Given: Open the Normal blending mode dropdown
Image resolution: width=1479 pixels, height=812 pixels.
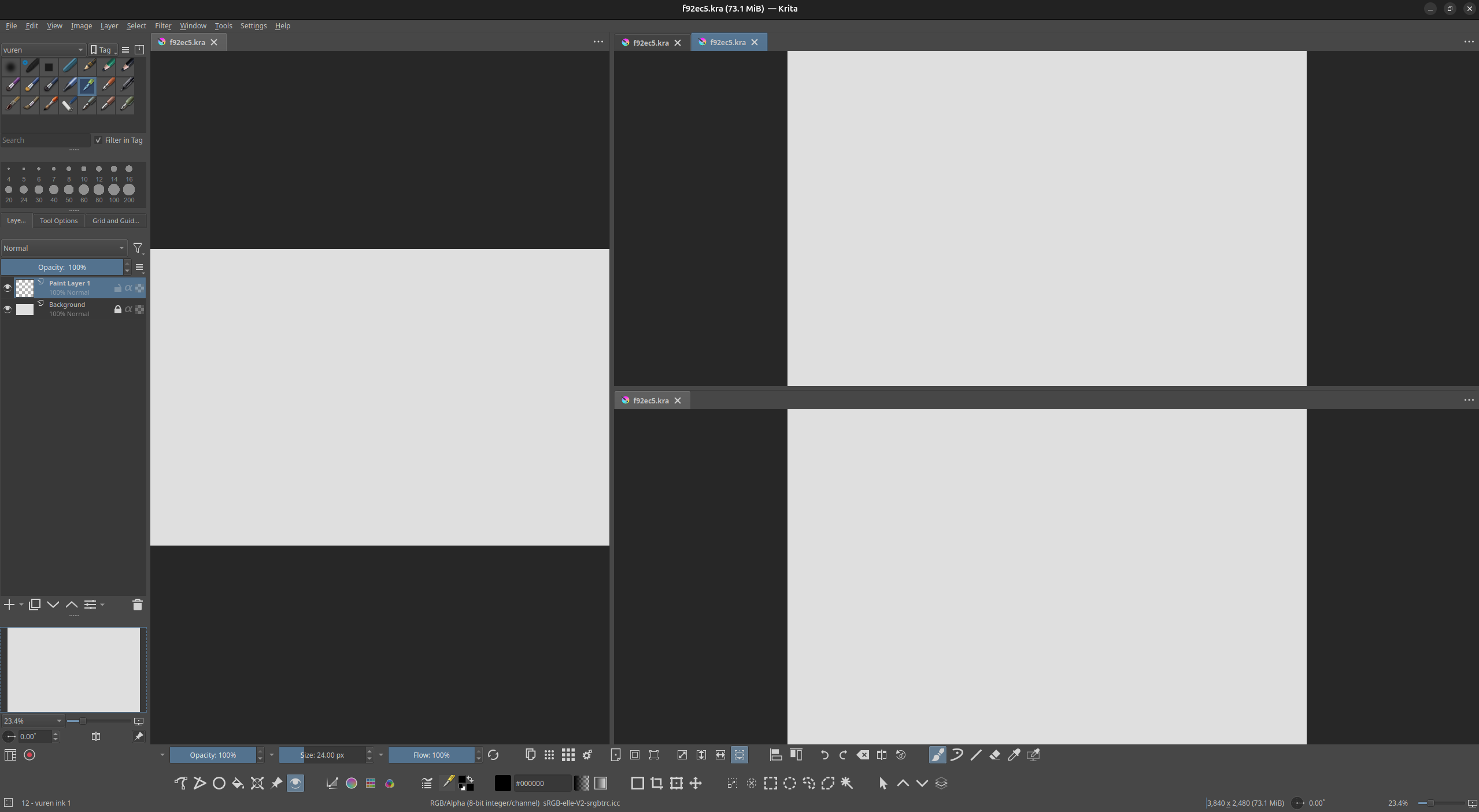Looking at the screenshot, I should tap(64, 248).
